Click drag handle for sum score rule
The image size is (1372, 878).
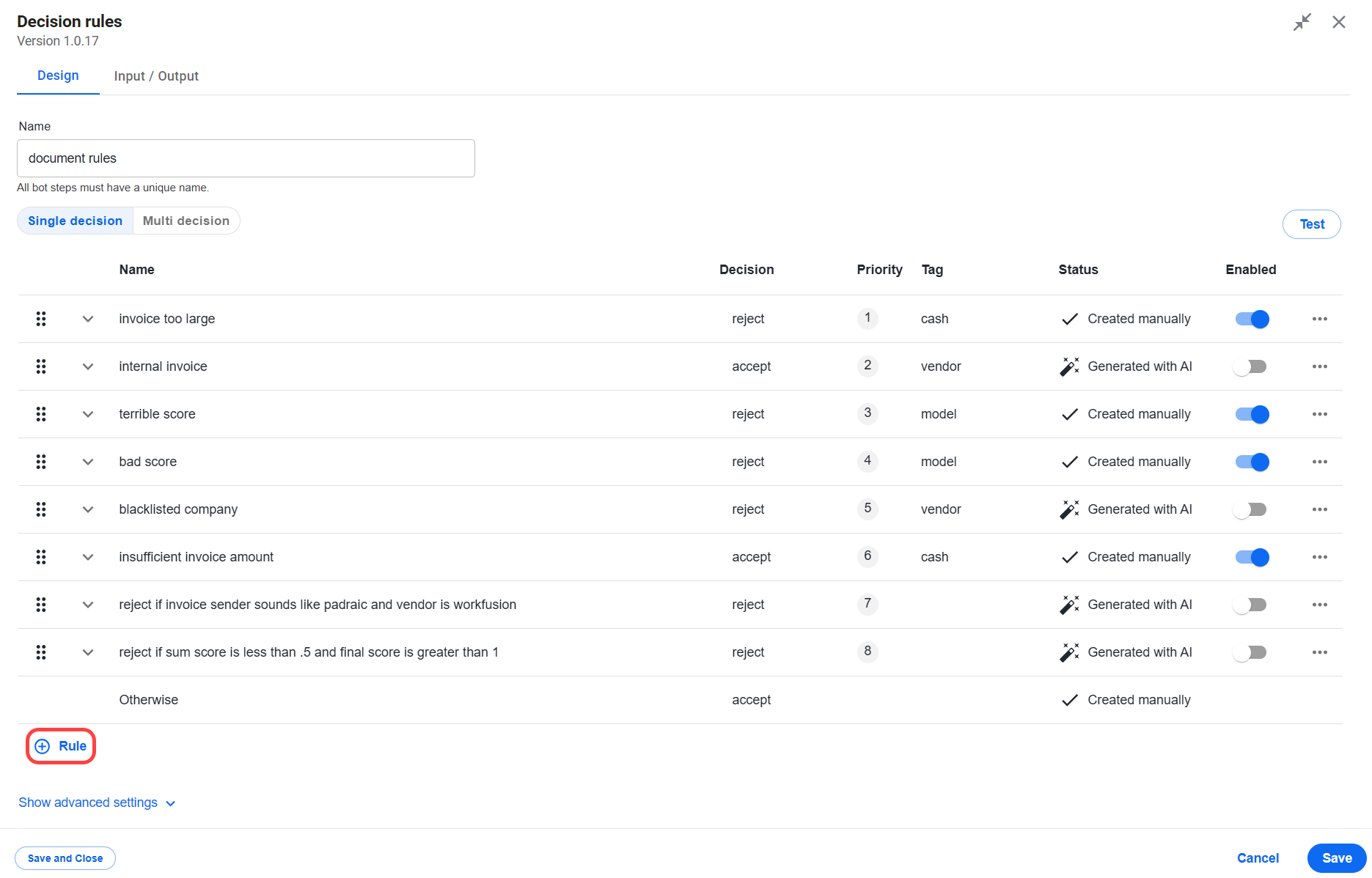click(x=41, y=652)
